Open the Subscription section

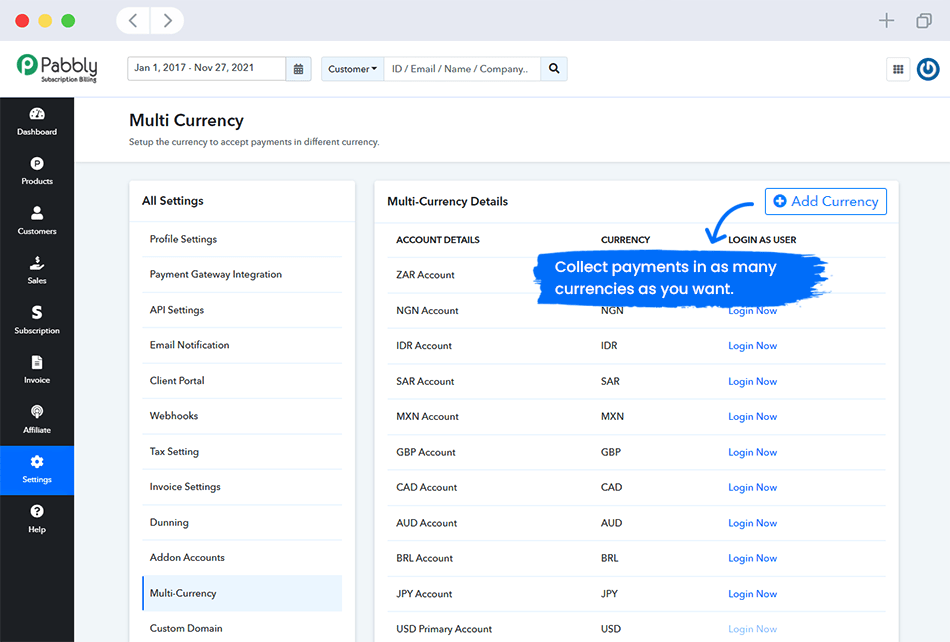click(x=37, y=320)
